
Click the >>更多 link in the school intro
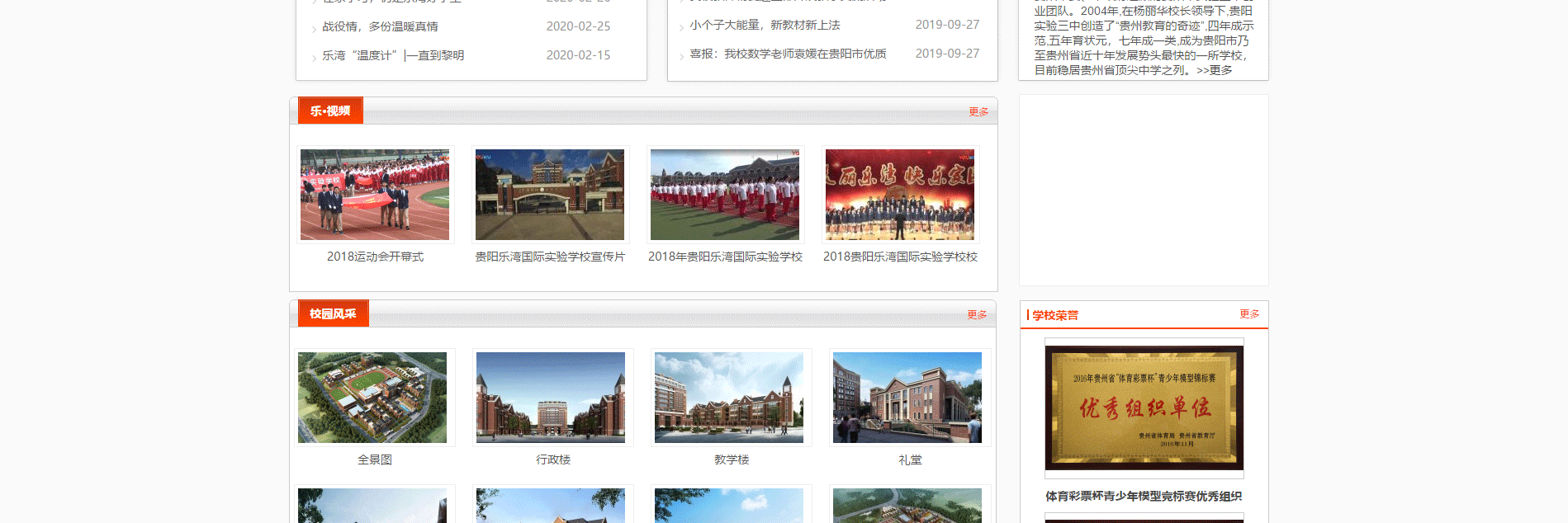point(1214,70)
